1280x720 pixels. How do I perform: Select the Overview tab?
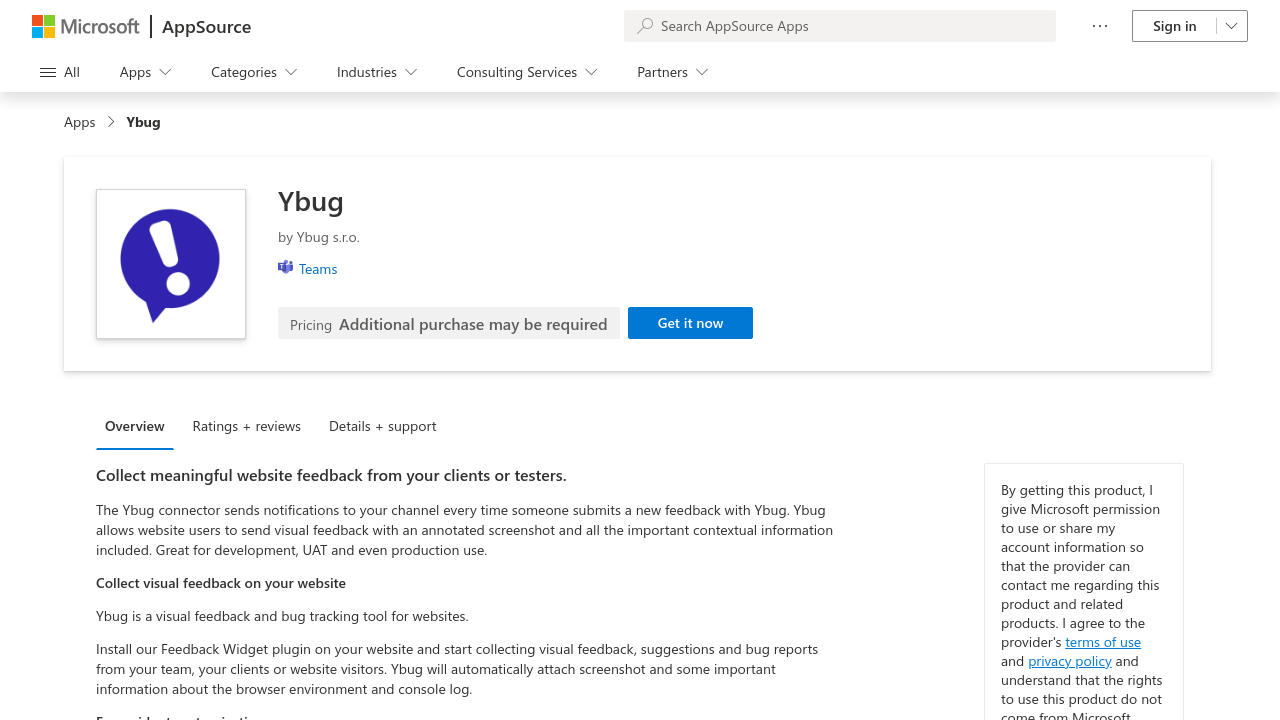pyautogui.click(x=135, y=426)
